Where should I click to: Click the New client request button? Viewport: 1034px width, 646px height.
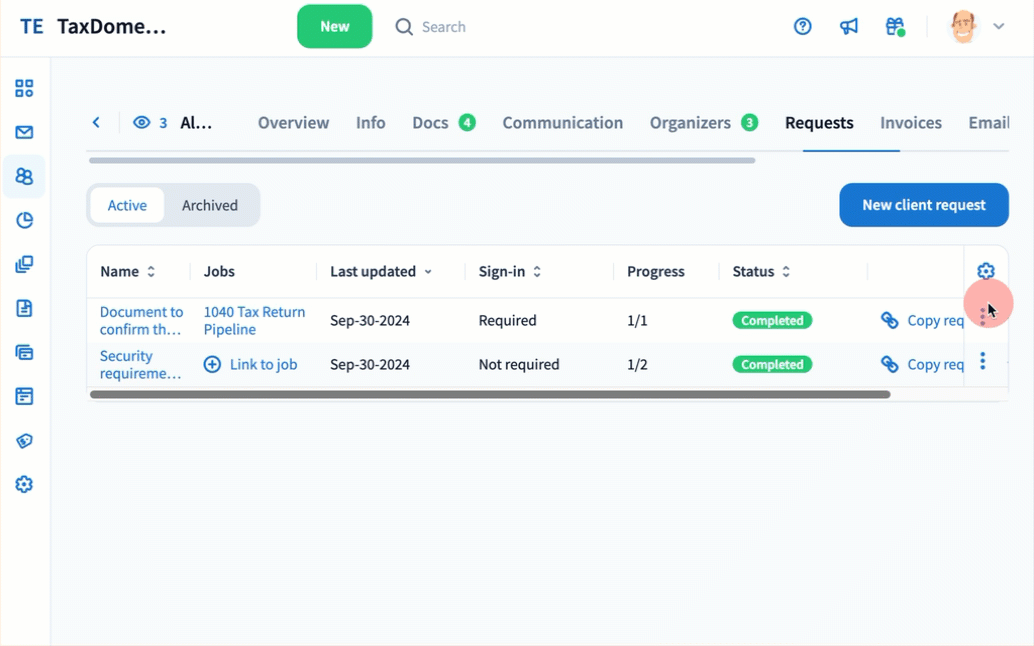[x=923, y=205]
